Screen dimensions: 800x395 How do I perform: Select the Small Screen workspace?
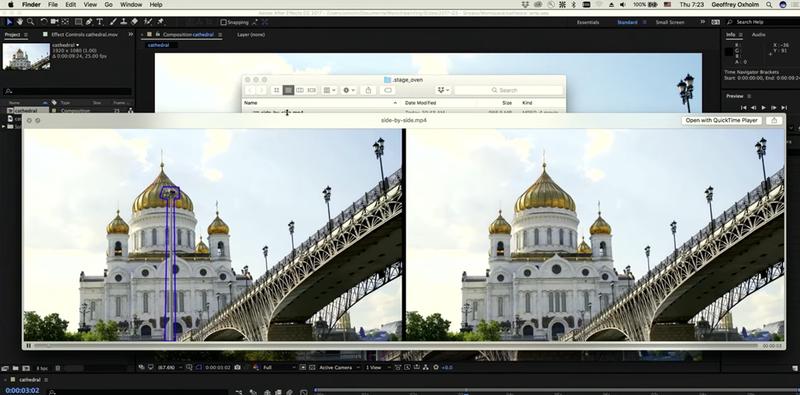(670, 22)
